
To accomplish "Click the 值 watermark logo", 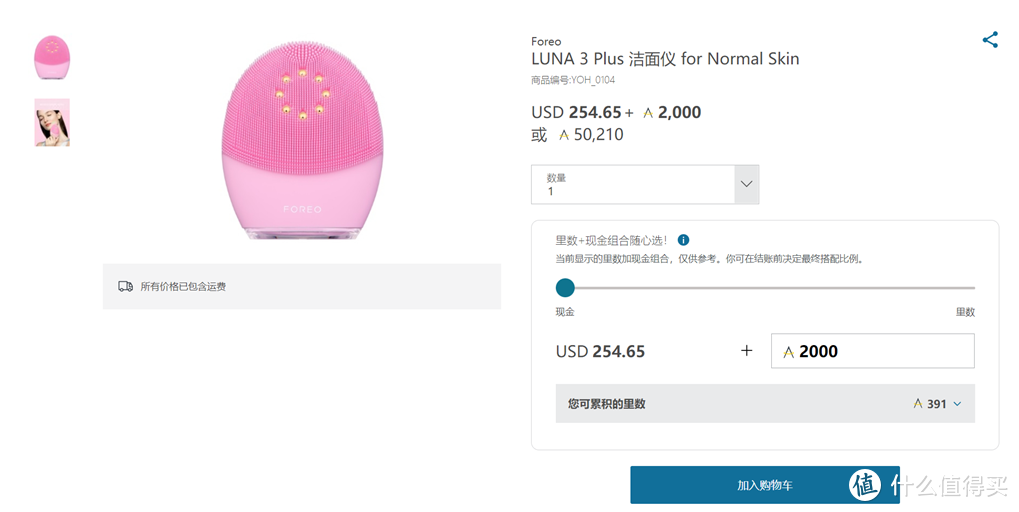I will [865, 485].
